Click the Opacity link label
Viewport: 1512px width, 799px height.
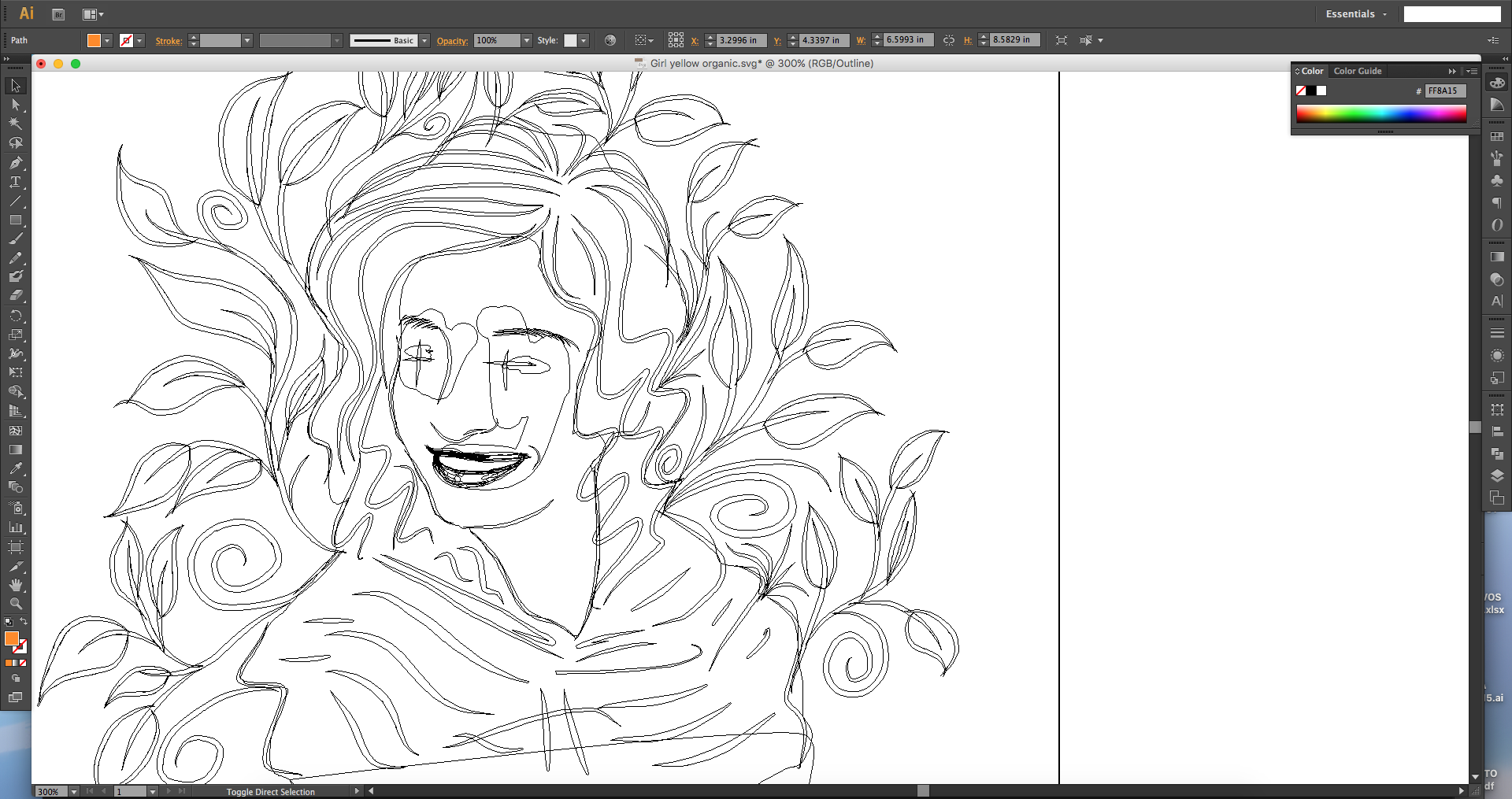pyautogui.click(x=452, y=41)
